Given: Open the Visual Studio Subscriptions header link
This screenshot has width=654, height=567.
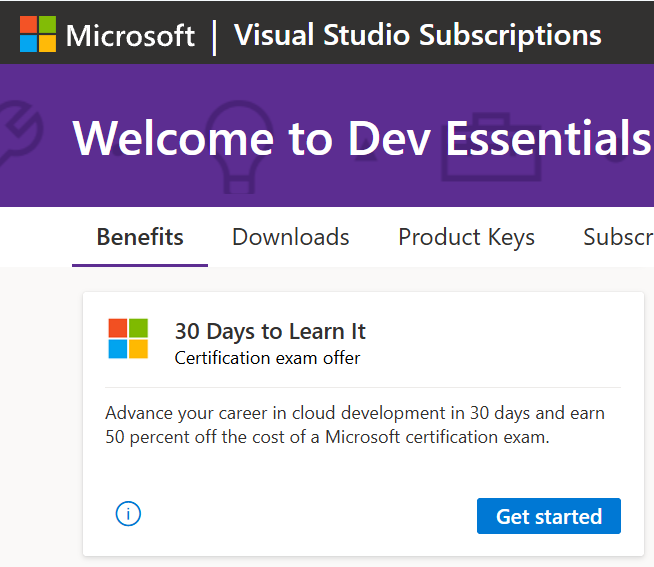Looking at the screenshot, I should click(417, 36).
